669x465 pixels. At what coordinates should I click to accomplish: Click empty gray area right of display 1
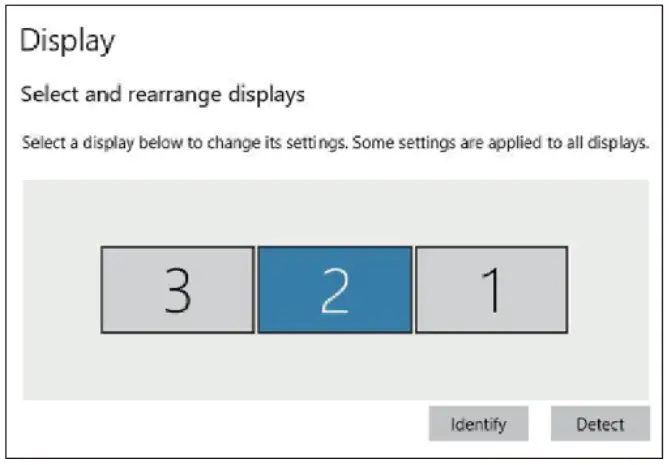tap(608, 290)
